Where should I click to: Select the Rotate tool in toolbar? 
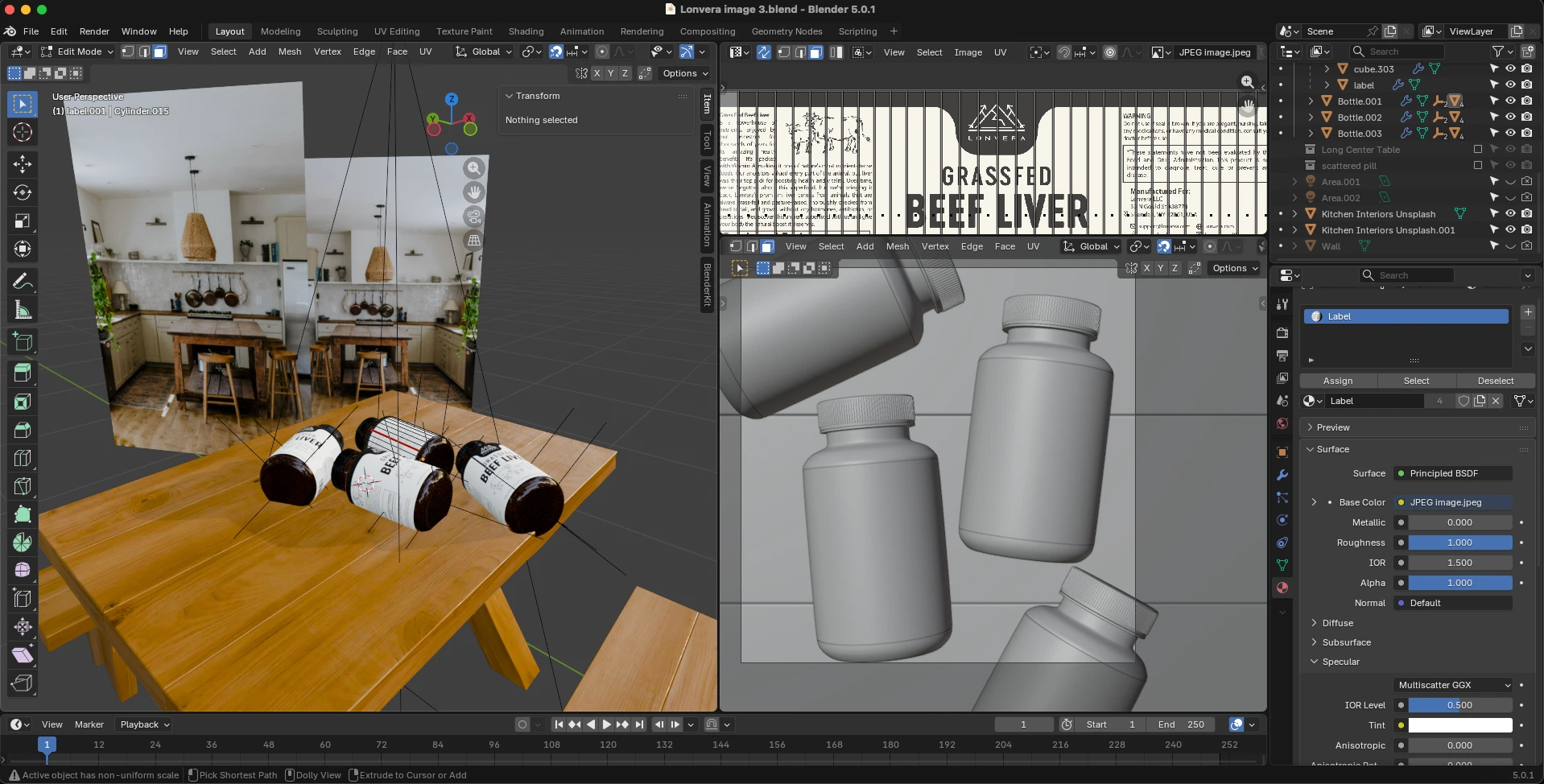tap(23, 192)
